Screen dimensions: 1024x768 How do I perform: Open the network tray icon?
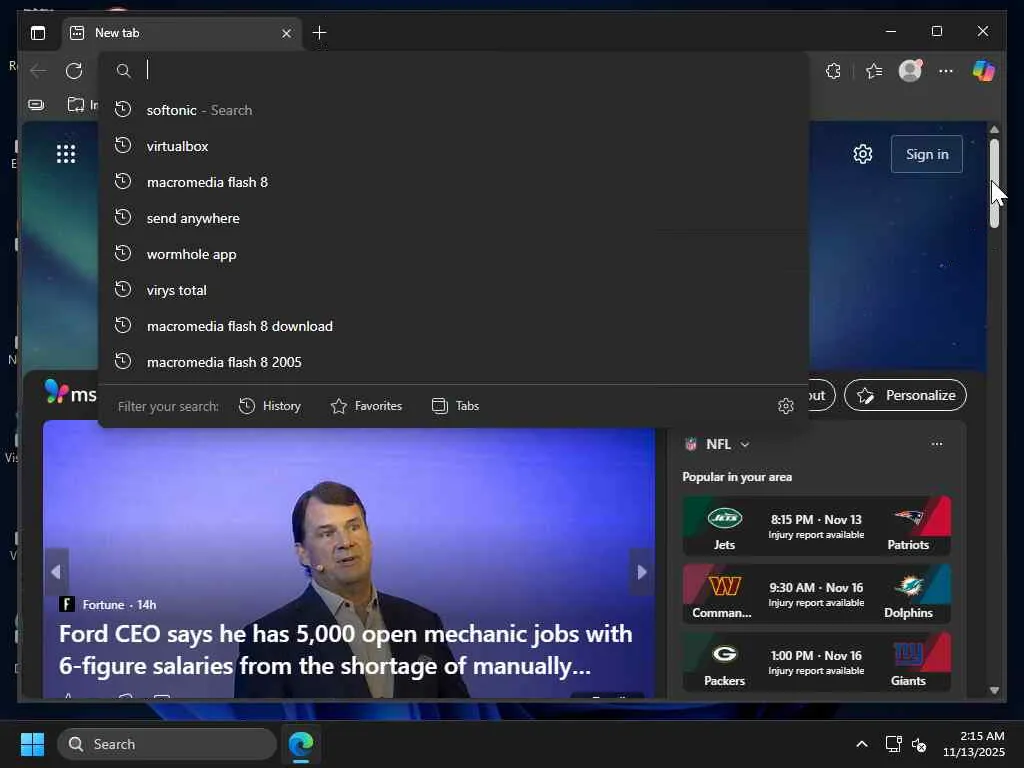pos(893,744)
